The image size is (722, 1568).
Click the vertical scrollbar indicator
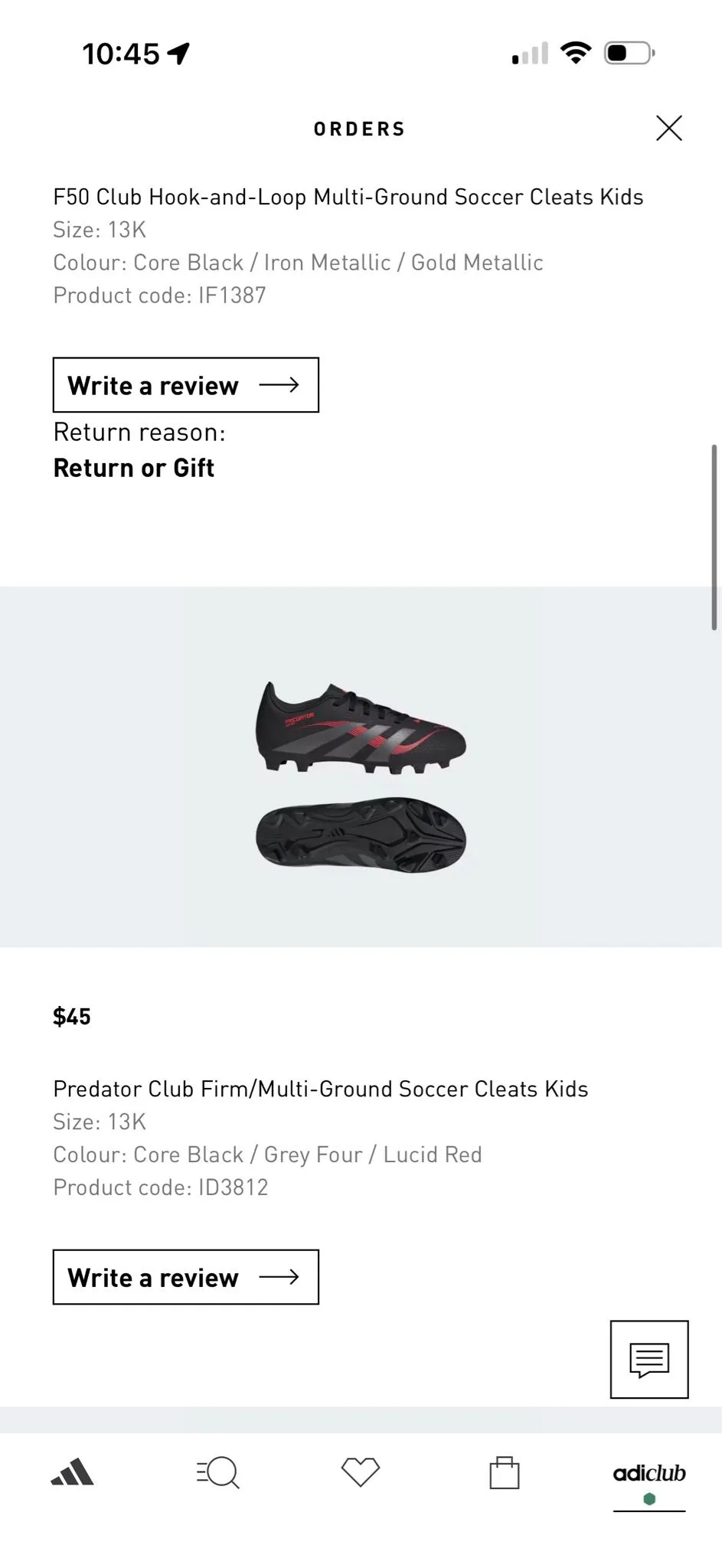point(714,537)
